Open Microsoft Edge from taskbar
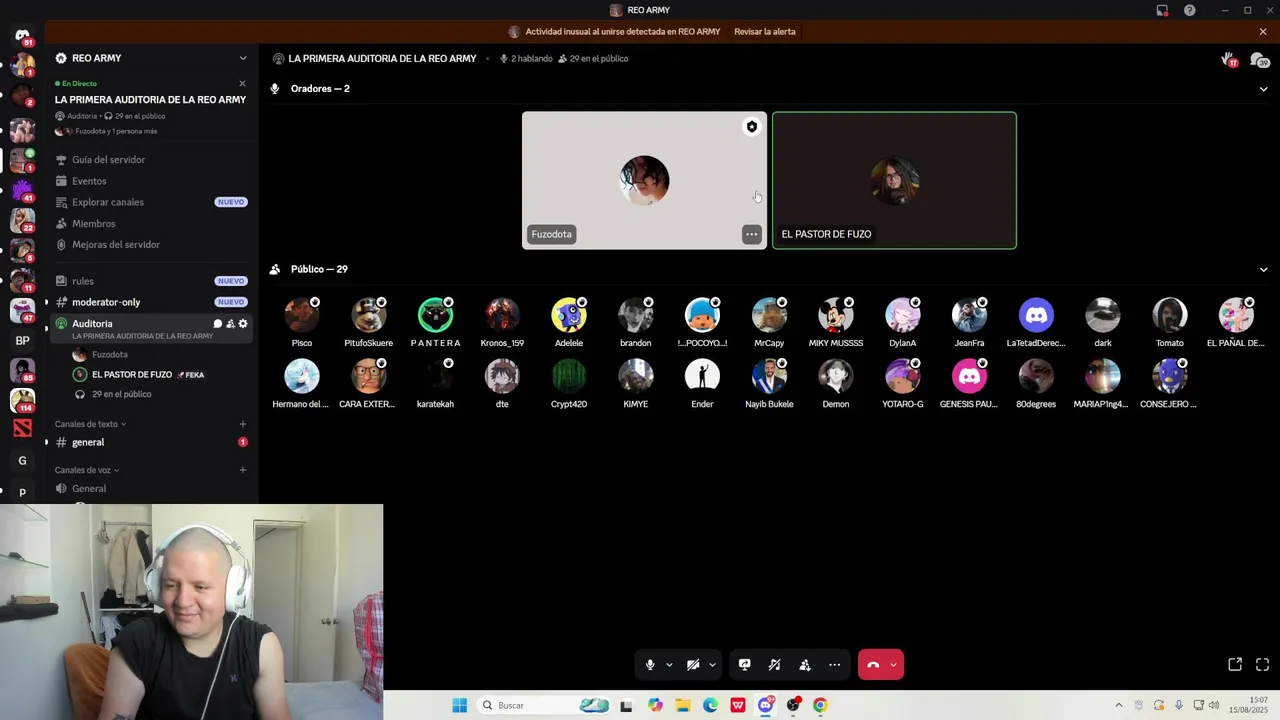This screenshot has height=720, width=1280. tap(710, 705)
